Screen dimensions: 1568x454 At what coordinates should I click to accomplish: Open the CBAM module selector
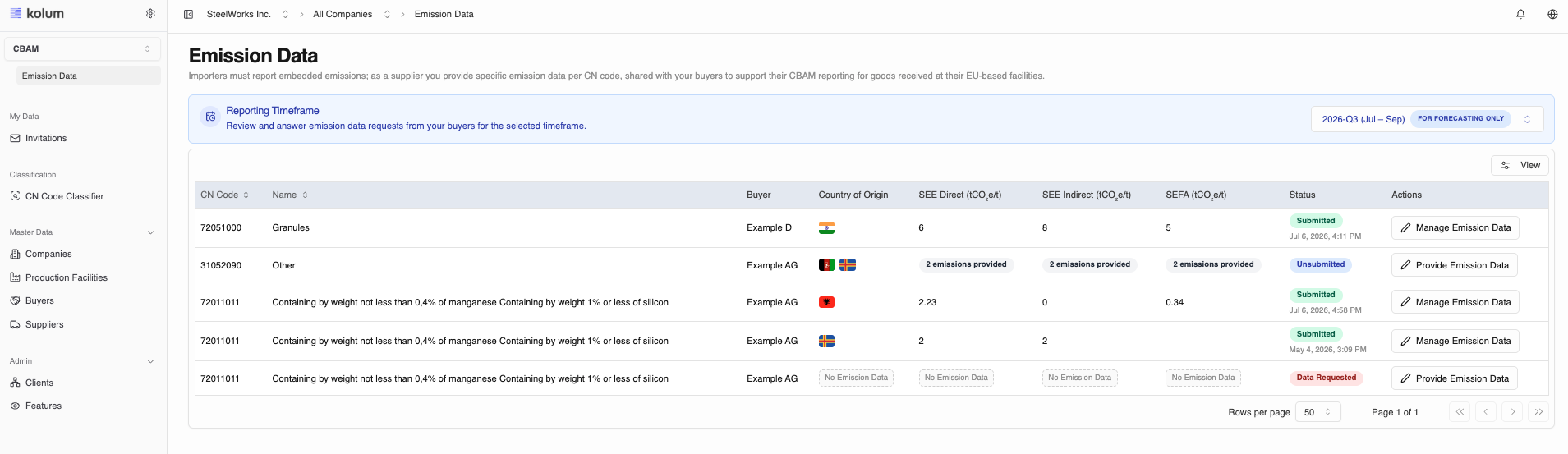82,48
